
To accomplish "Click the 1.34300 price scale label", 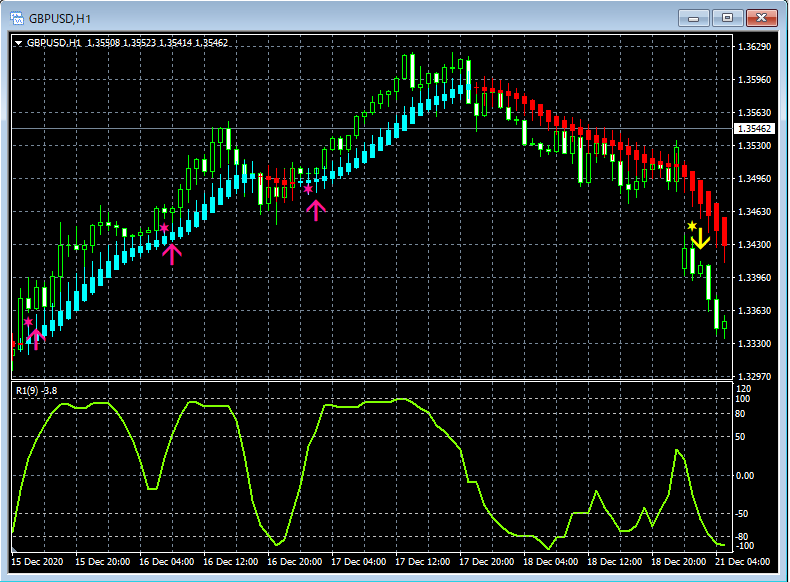I will (x=754, y=244).
